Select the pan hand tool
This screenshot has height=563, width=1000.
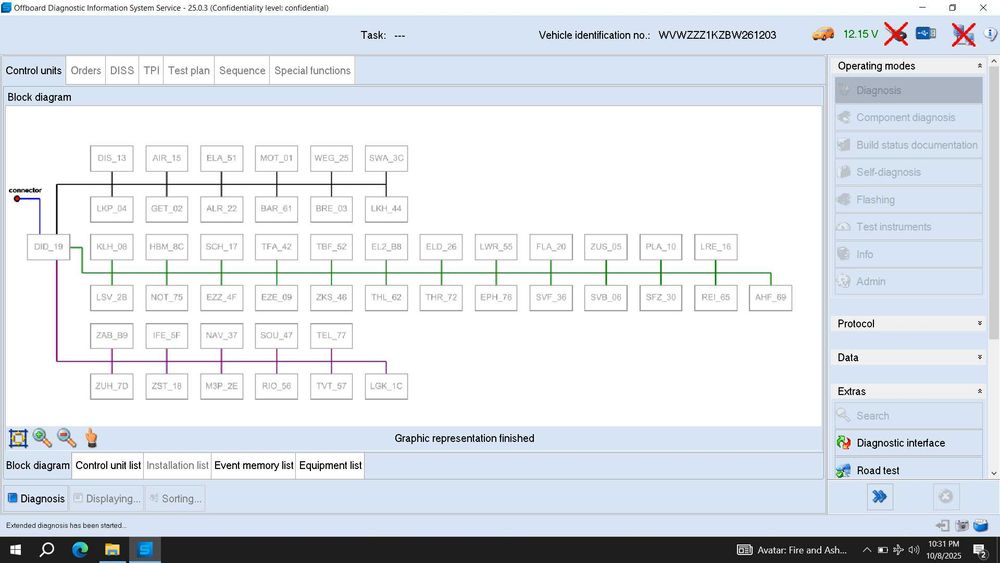91,437
